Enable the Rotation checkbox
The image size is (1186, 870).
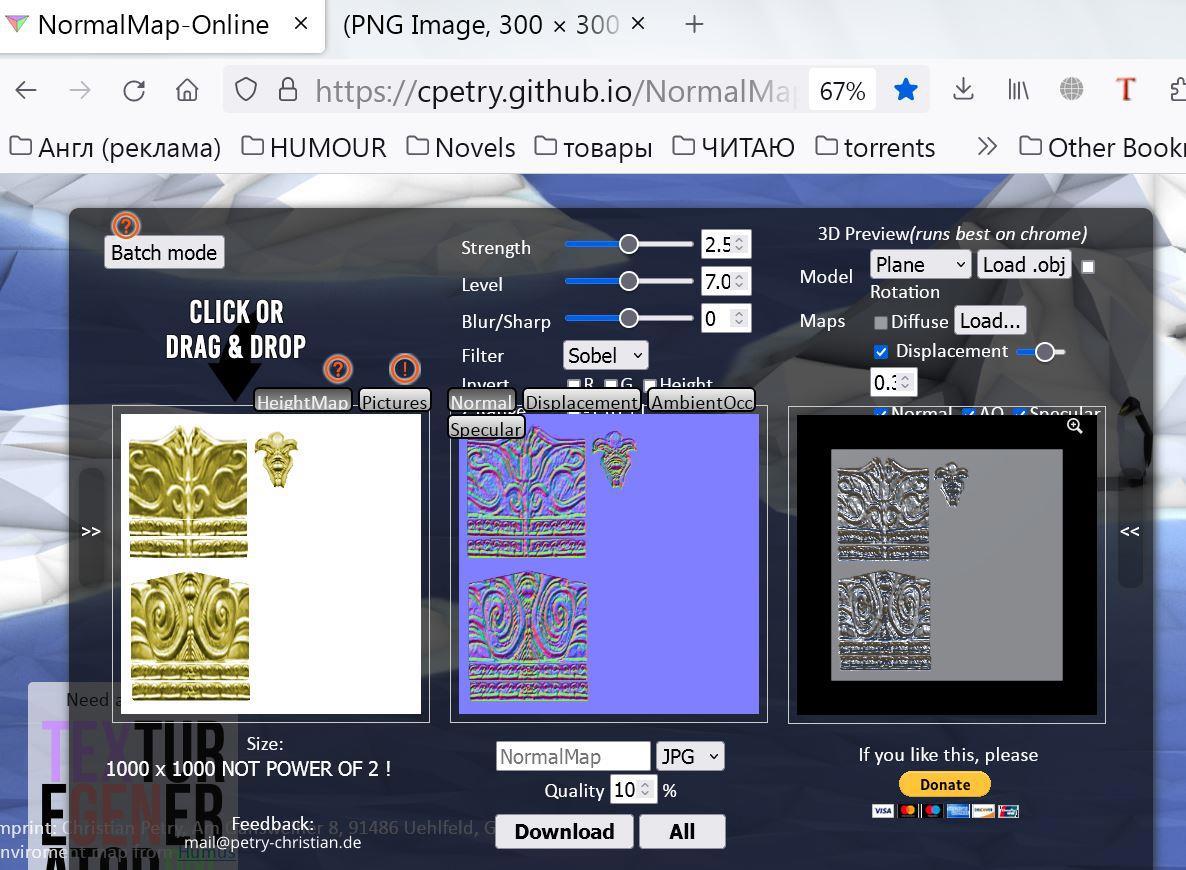click(x=1088, y=266)
